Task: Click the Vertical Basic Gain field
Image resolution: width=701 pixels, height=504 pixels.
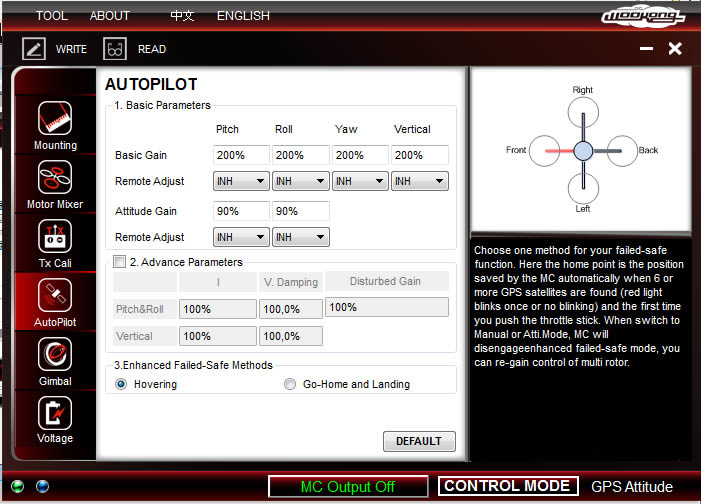Action: tap(420, 155)
